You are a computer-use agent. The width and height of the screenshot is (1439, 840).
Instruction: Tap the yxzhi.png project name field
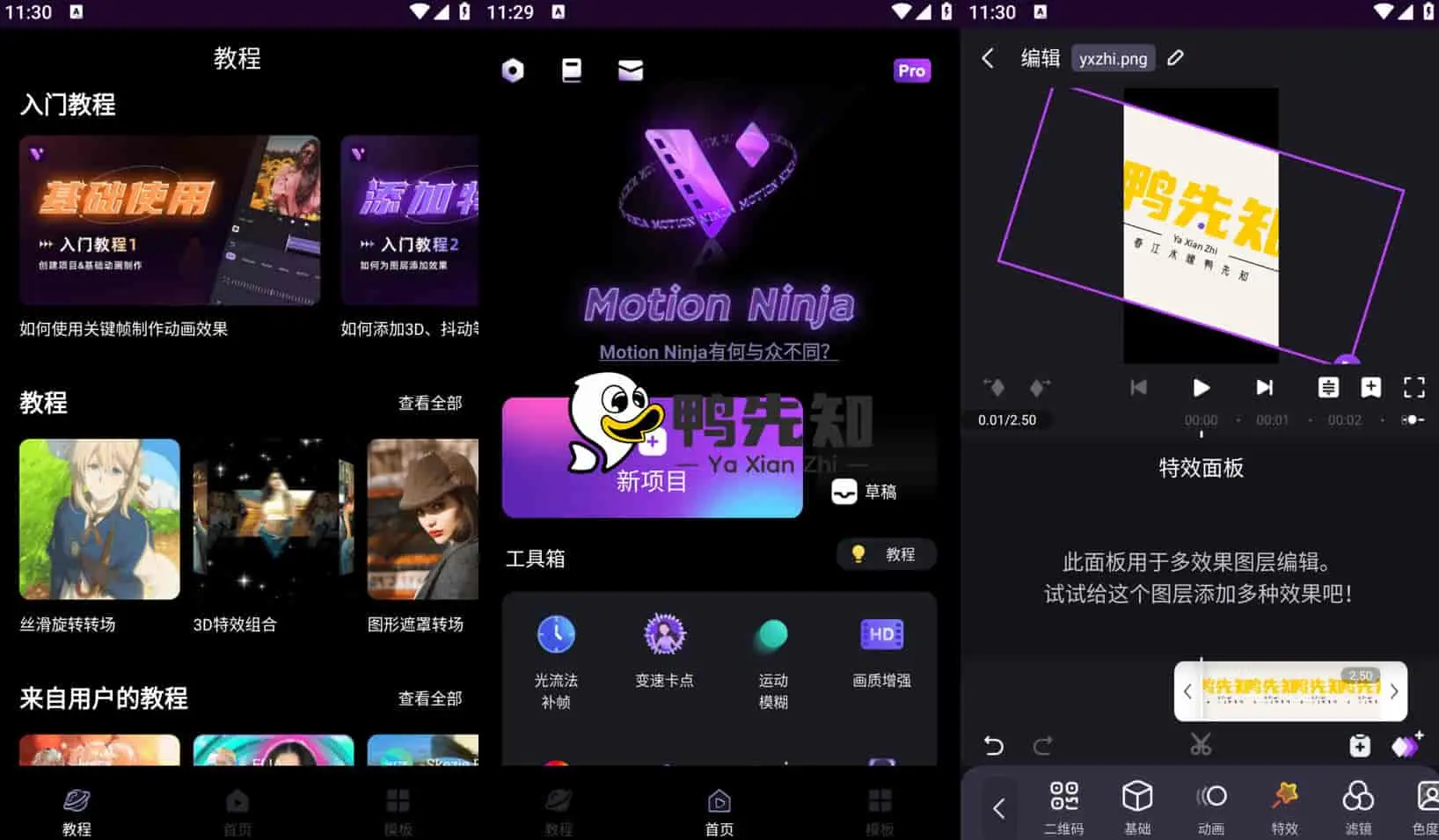pyautogui.click(x=1113, y=58)
